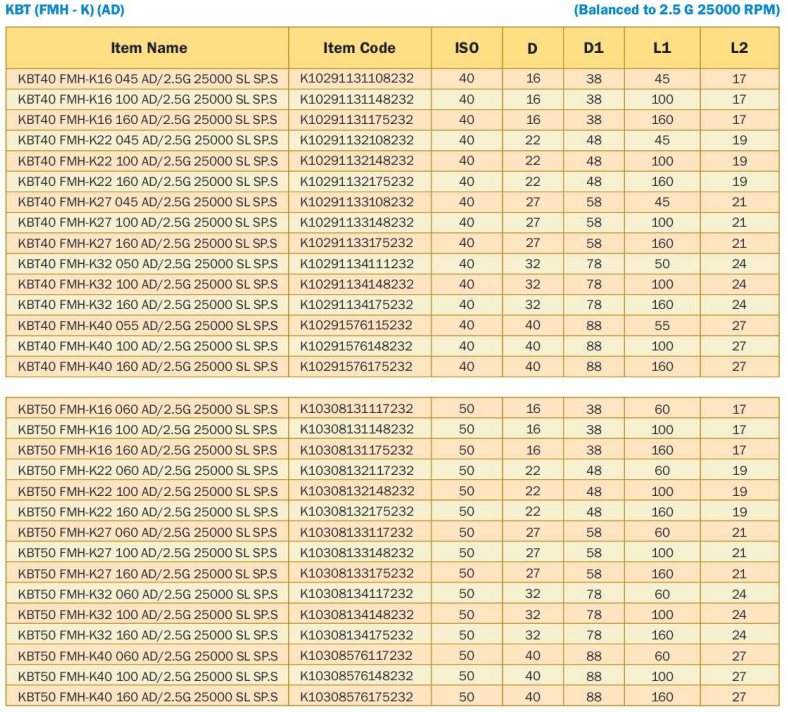The image size is (788, 712).
Task: Click the D1 column header
Action: [x=594, y=48]
